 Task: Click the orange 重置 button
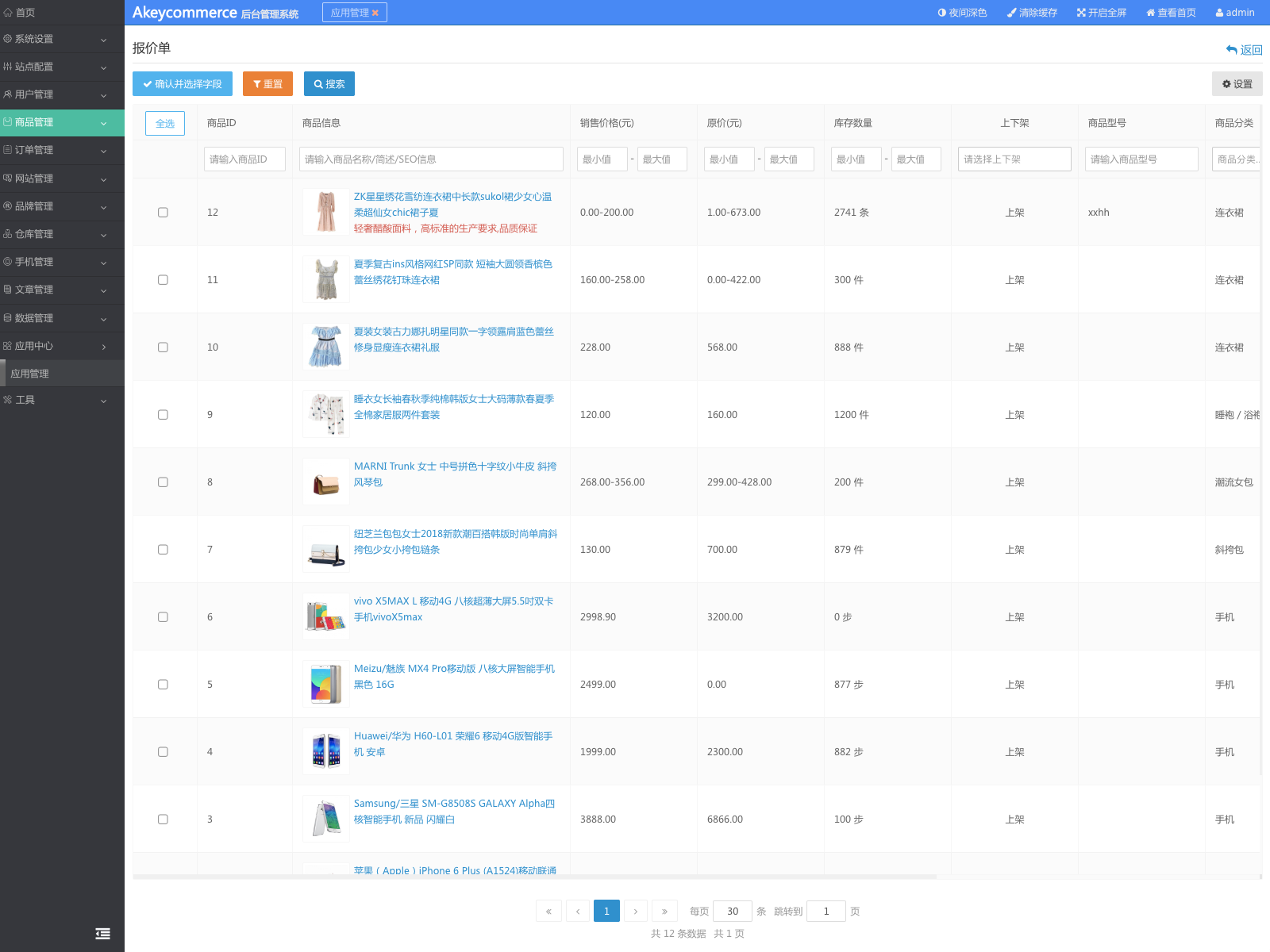click(x=267, y=84)
